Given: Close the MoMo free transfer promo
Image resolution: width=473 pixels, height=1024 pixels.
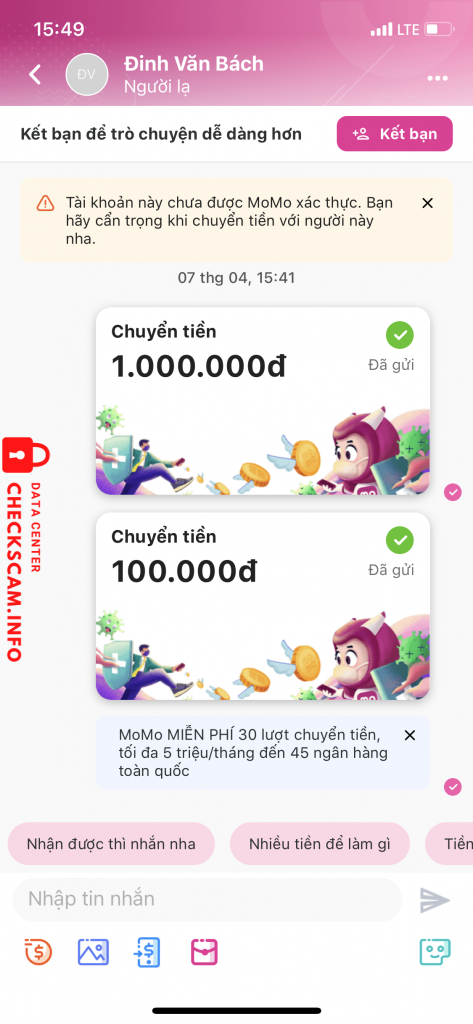Looking at the screenshot, I should [x=410, y=735].
